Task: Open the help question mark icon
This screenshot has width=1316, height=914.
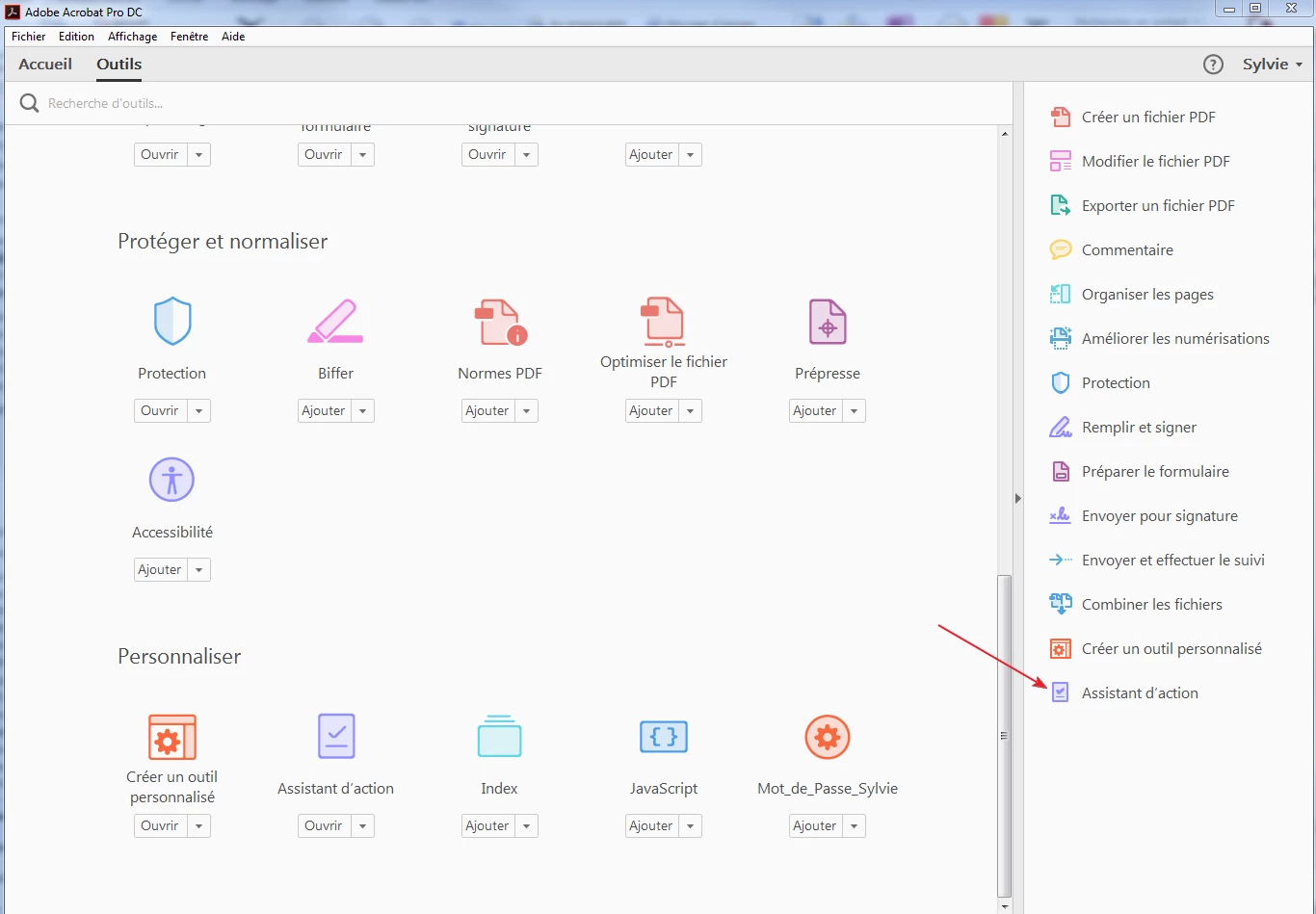Action: 1213,65
